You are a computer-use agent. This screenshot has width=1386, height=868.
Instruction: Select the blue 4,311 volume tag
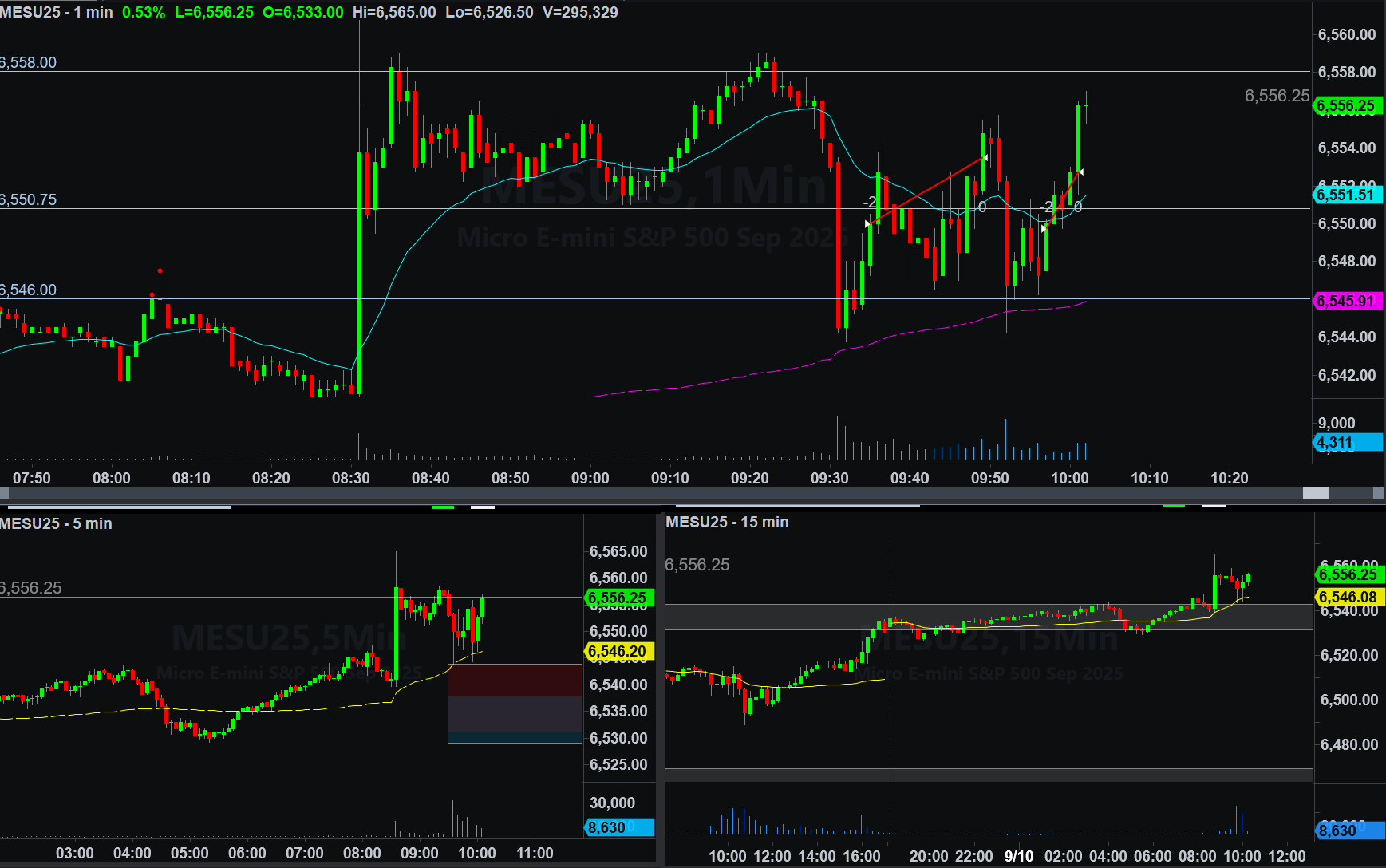(1347, 442)
